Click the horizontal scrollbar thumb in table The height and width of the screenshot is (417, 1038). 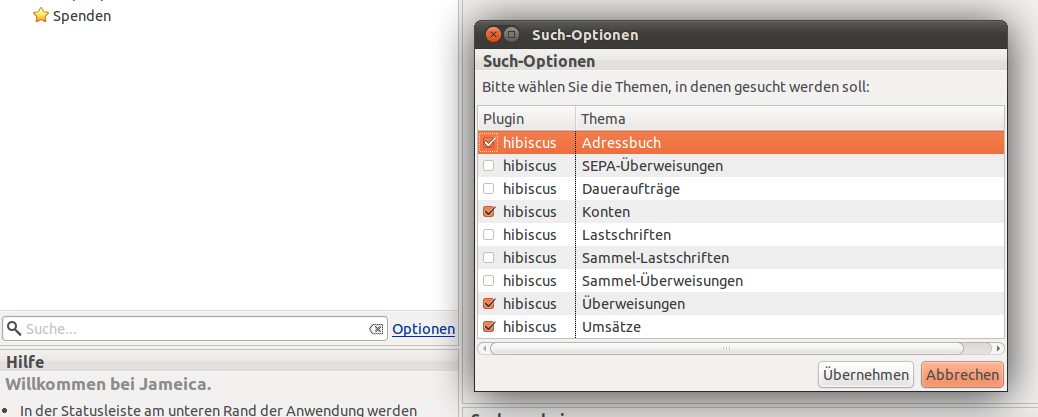pyautogui.click(x=726, y=348)
